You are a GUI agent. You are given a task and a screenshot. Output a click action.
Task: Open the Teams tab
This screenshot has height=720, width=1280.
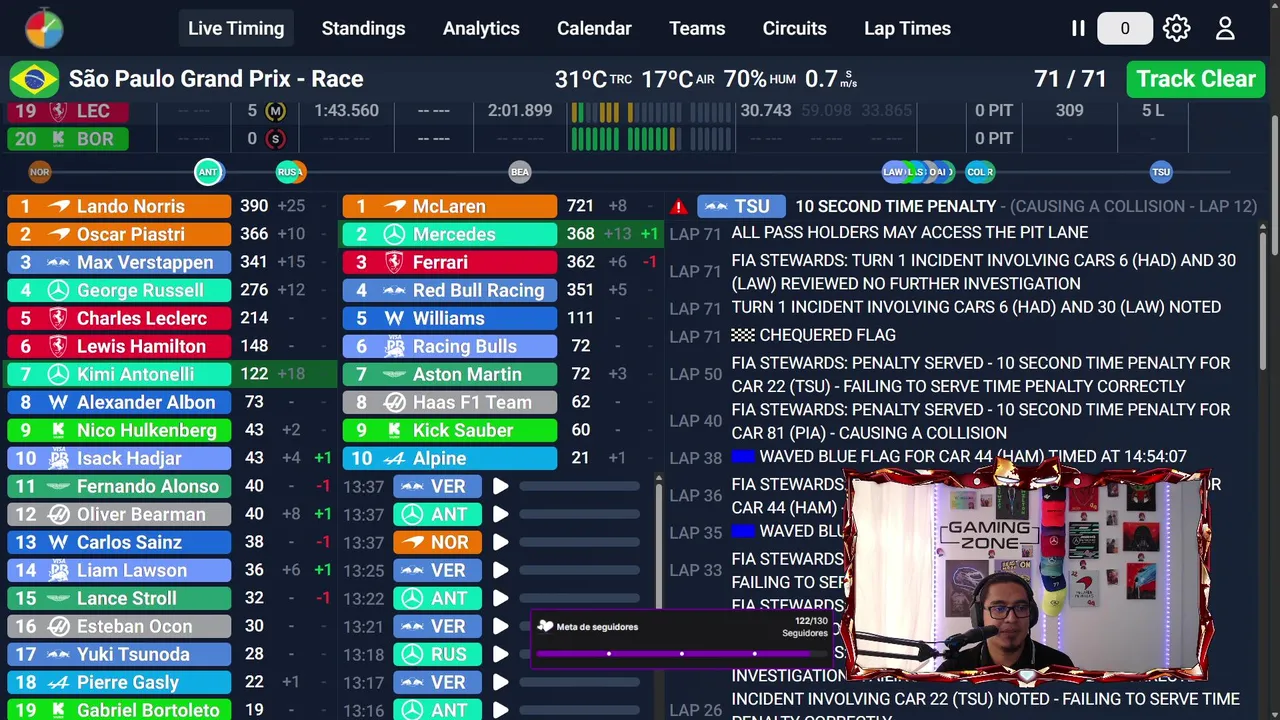697,29
